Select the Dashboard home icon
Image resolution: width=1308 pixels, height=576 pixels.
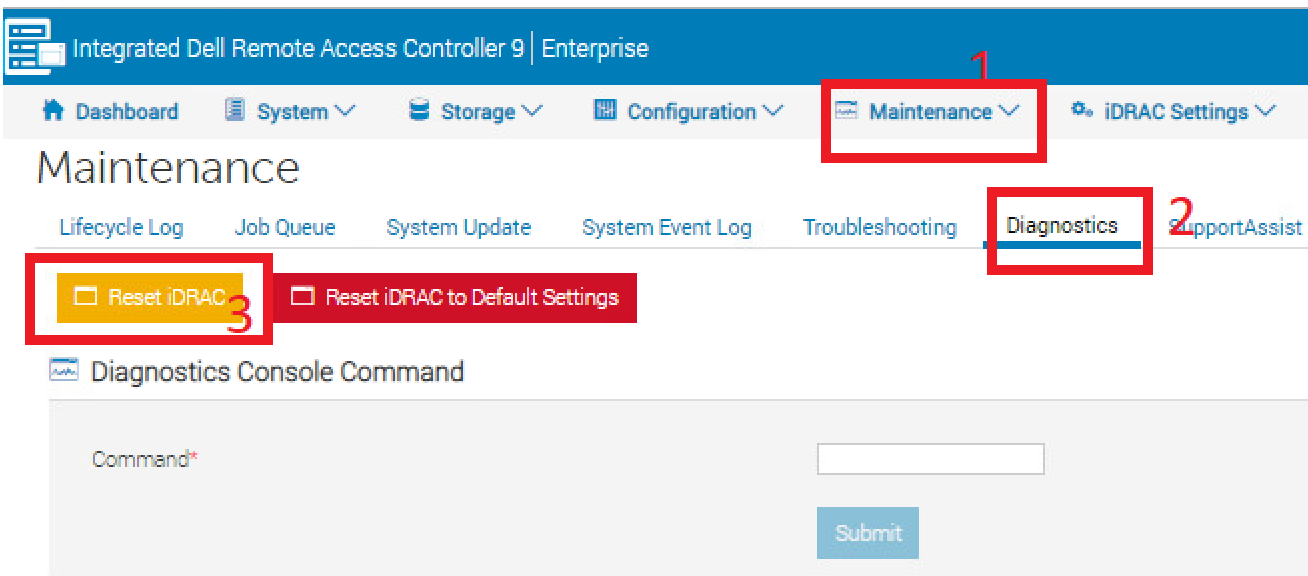(52, 111)
